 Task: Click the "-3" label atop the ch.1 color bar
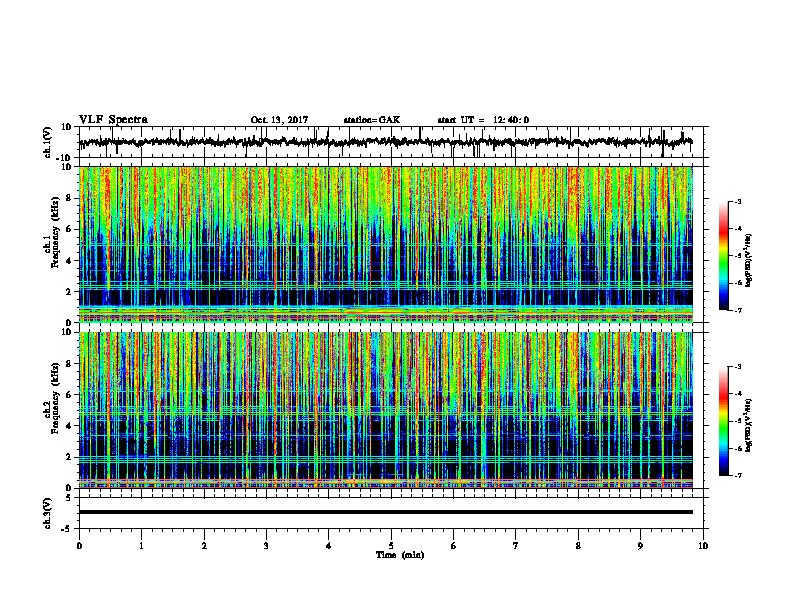coord(737,202)
